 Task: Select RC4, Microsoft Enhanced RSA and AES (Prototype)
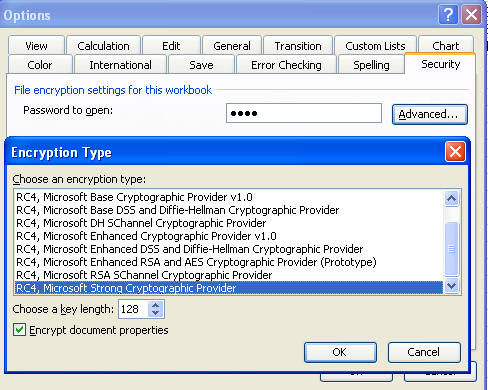229,262
